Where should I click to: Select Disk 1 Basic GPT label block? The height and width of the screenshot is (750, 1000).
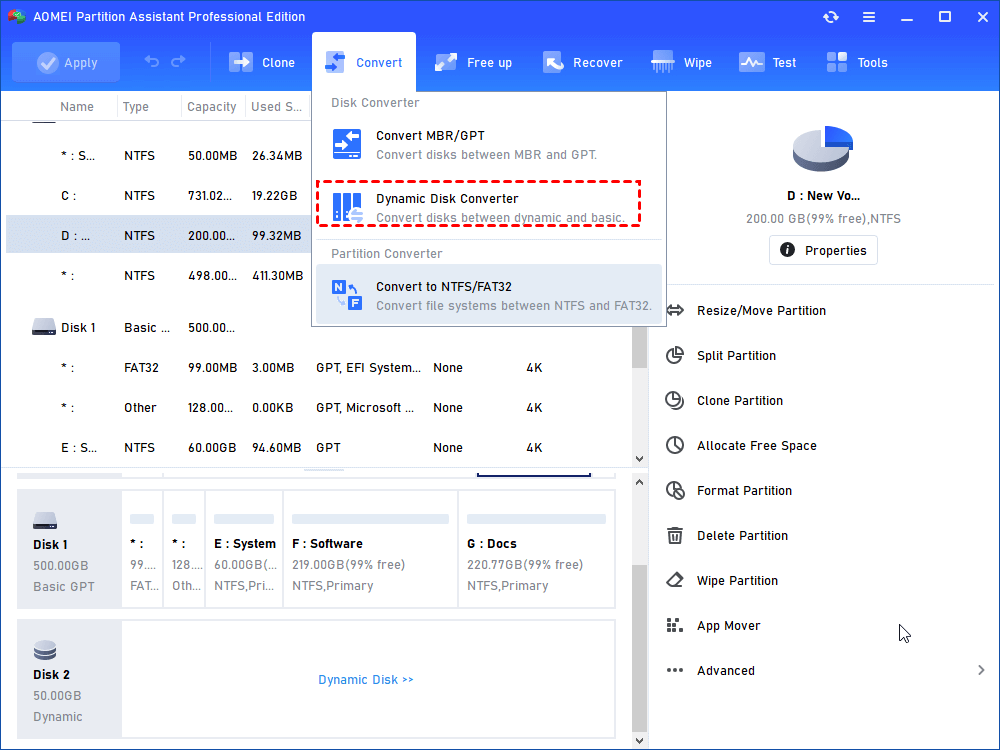tap(70, 550)
